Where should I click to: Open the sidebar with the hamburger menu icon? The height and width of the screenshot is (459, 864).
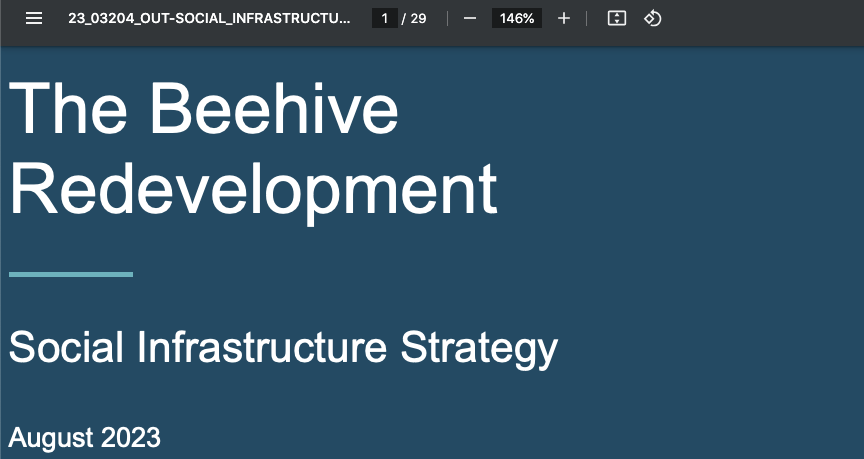click(x=34, y=19)
